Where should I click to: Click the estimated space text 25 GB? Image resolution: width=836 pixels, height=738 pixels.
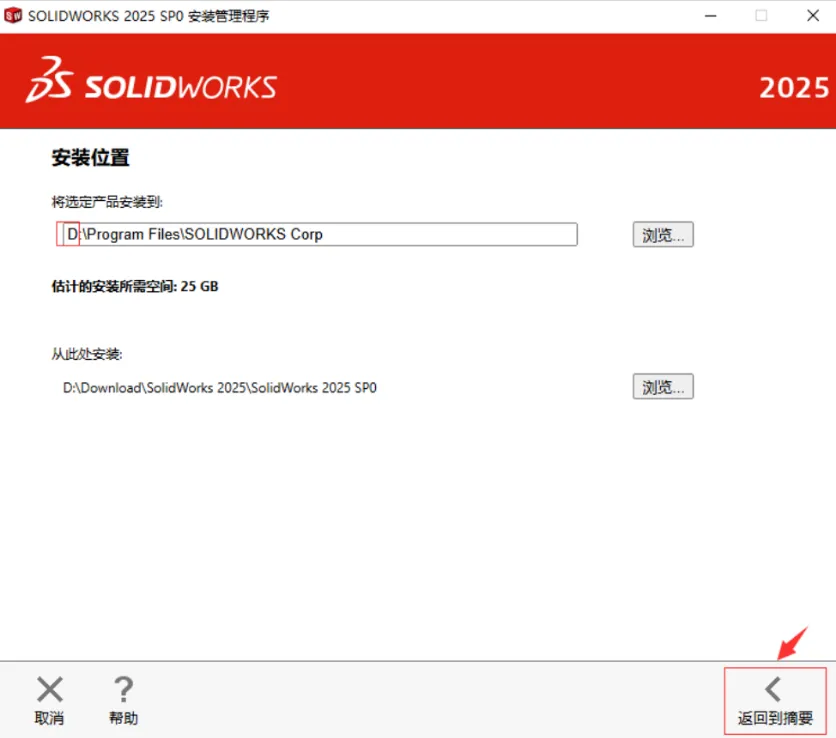pyautogui.click(x=199, y=286)
